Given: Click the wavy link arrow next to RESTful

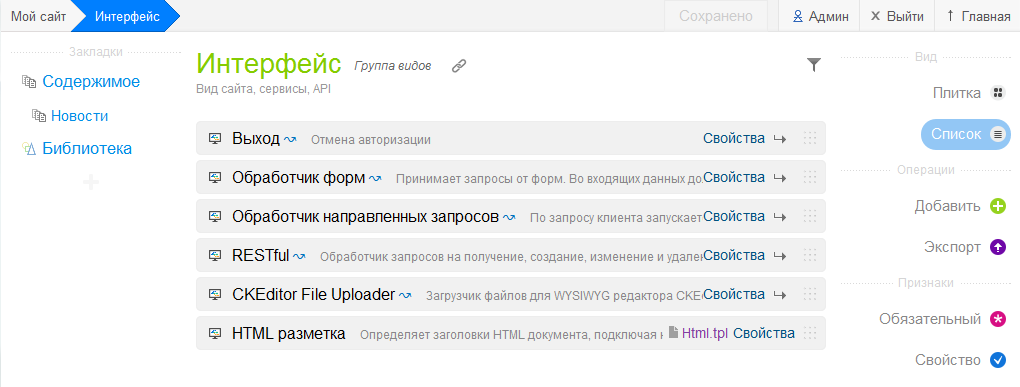Looking at the screenshot, I should (299, 256).
